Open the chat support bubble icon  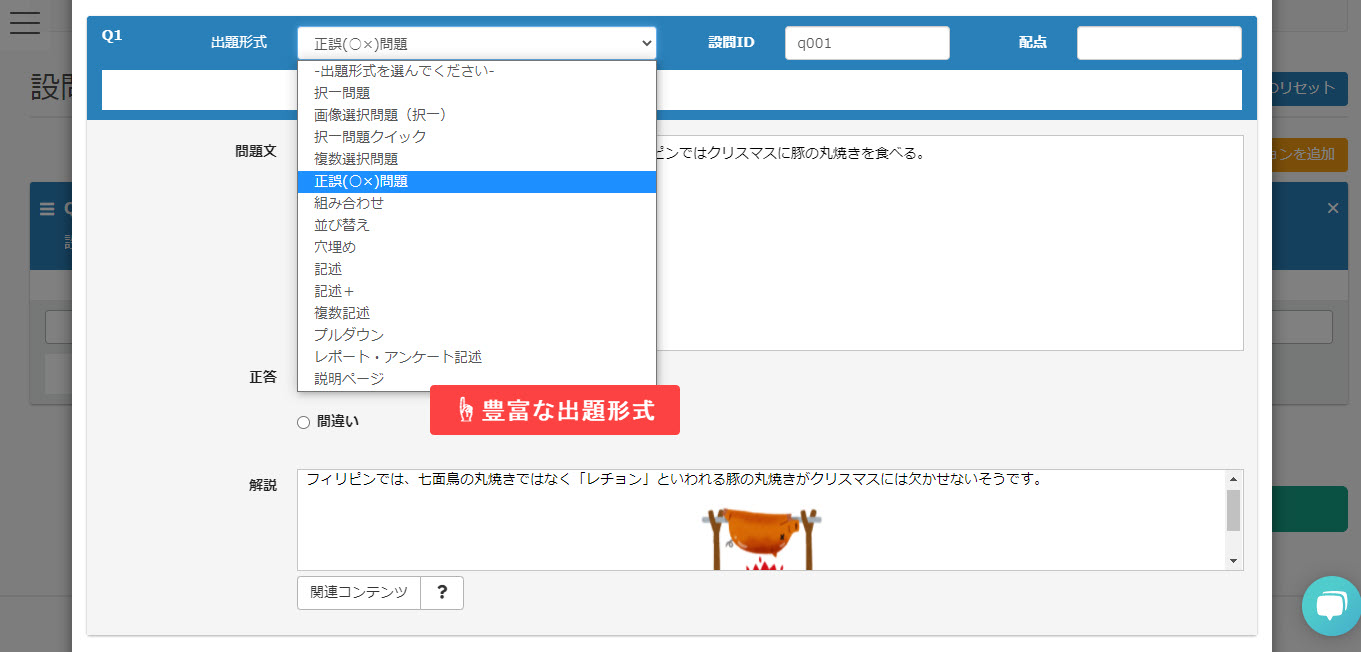(1331, 605)
